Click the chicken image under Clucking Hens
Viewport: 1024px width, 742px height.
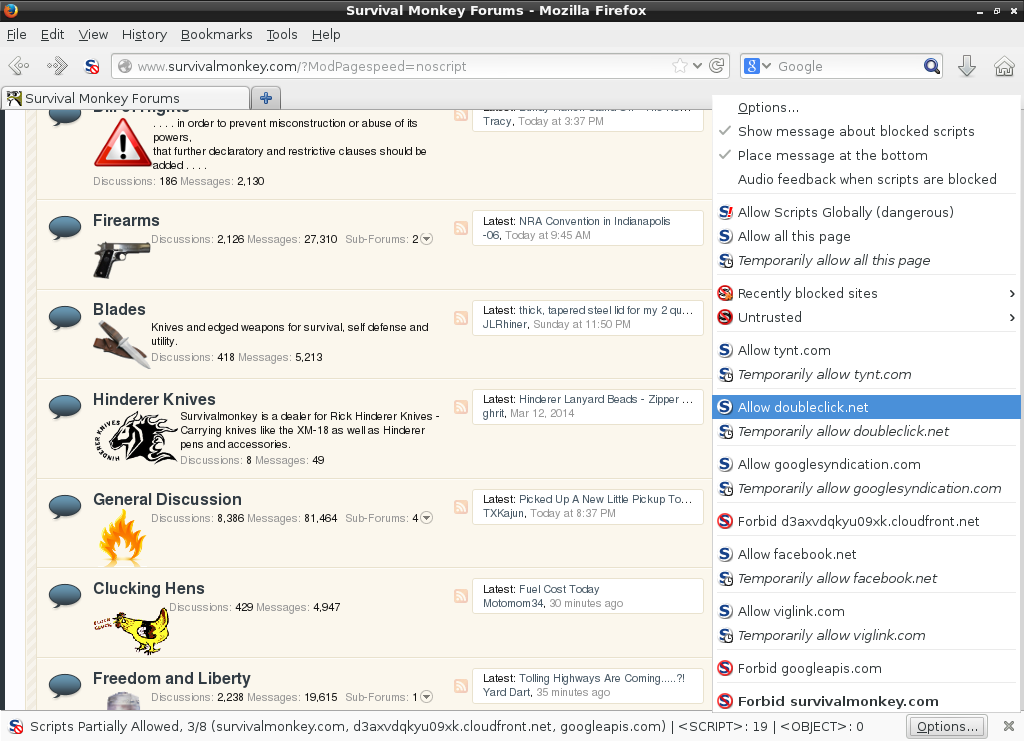133,630
